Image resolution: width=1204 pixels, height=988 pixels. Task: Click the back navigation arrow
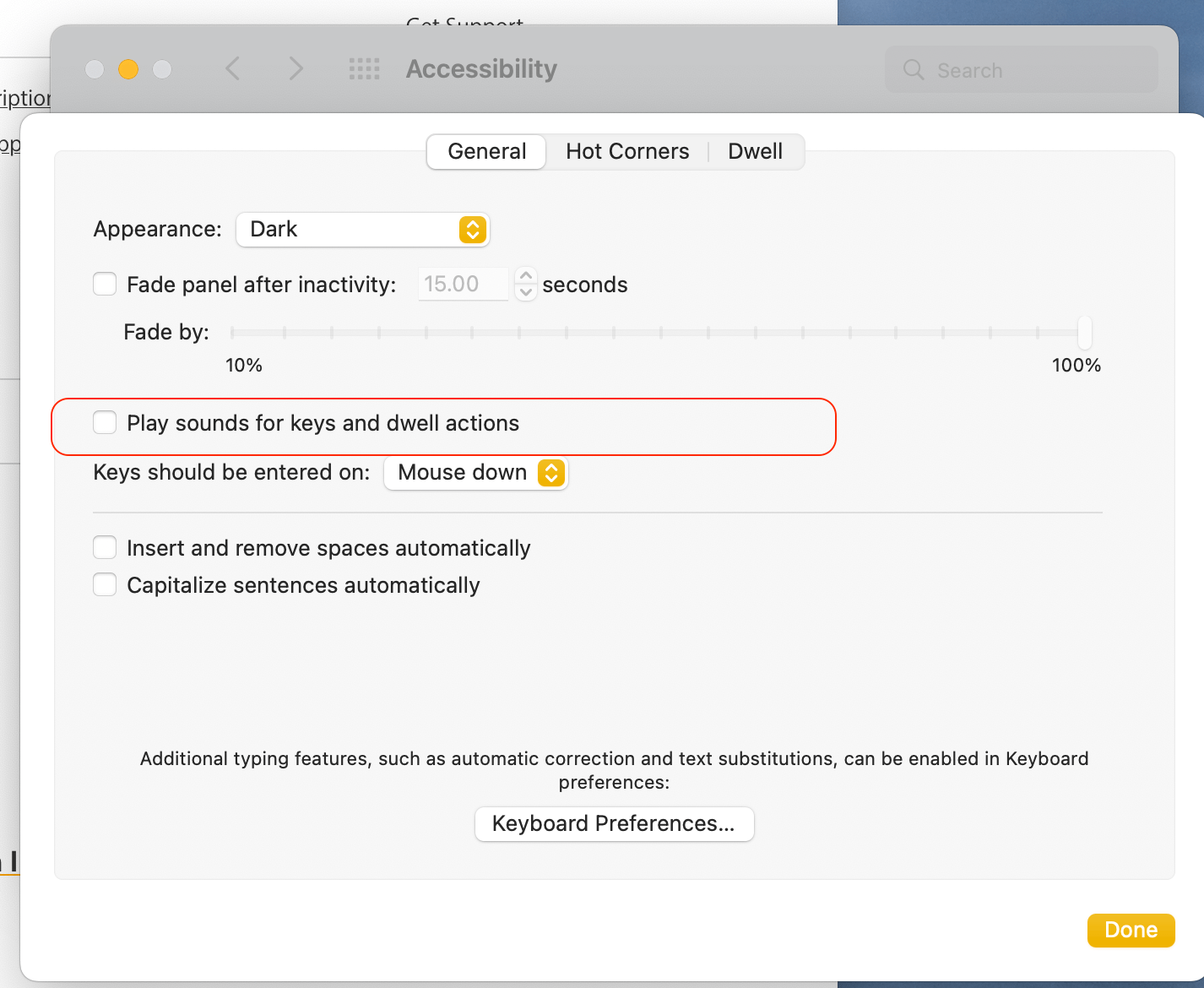click(x=232, y=69)
